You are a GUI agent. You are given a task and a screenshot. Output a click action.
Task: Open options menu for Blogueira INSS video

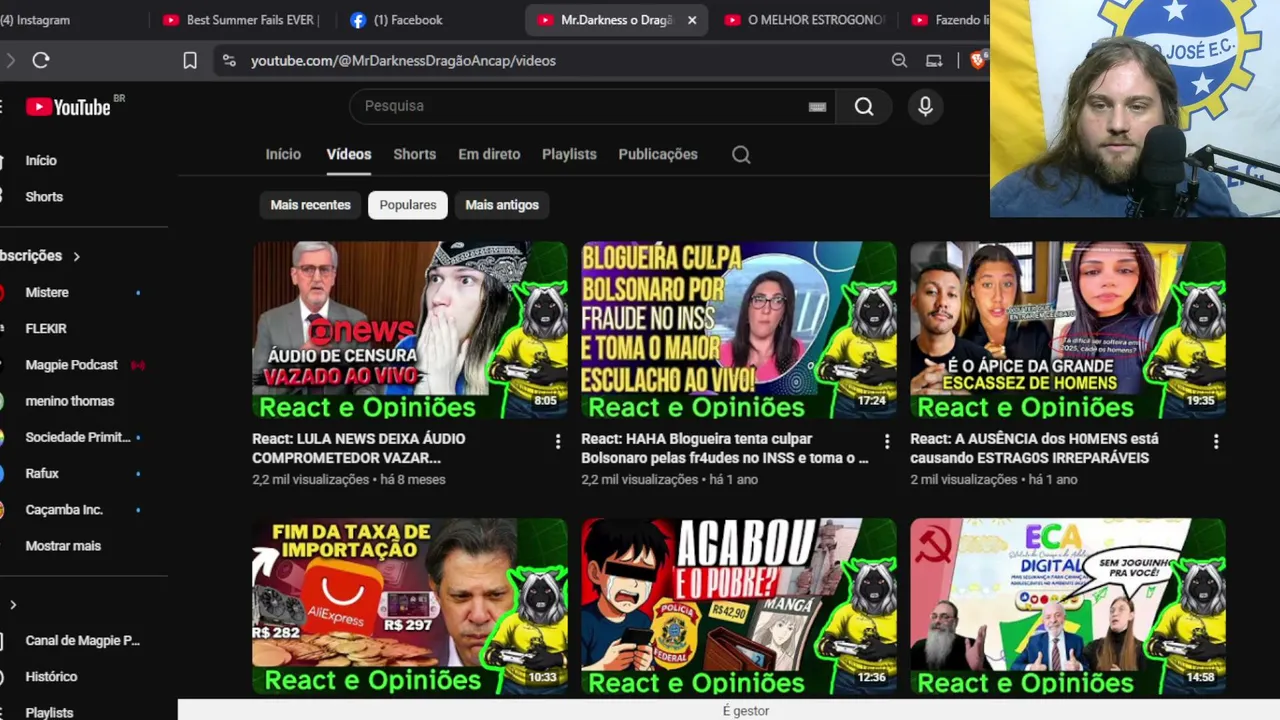pyautogui.click(x=887, y=441)
